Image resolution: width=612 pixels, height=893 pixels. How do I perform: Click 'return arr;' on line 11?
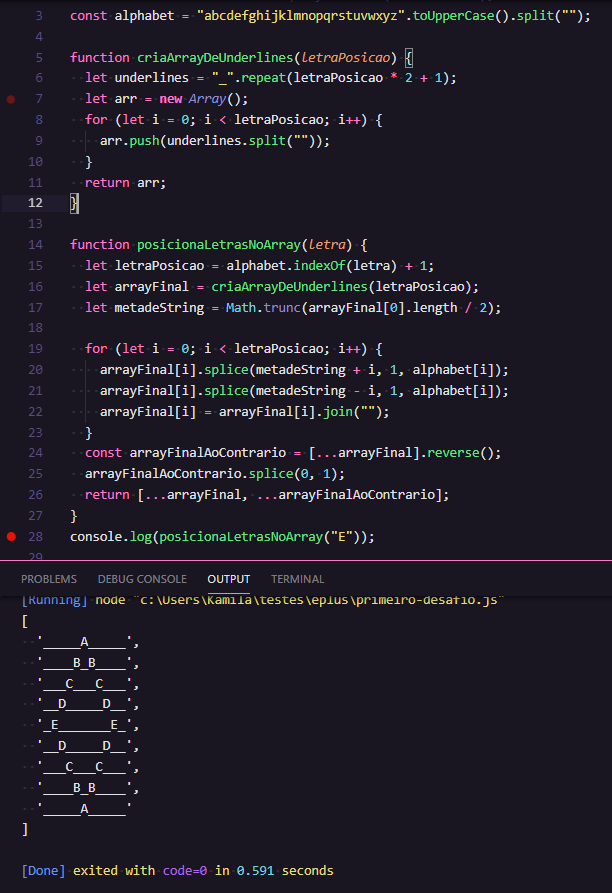click(125, 183)
